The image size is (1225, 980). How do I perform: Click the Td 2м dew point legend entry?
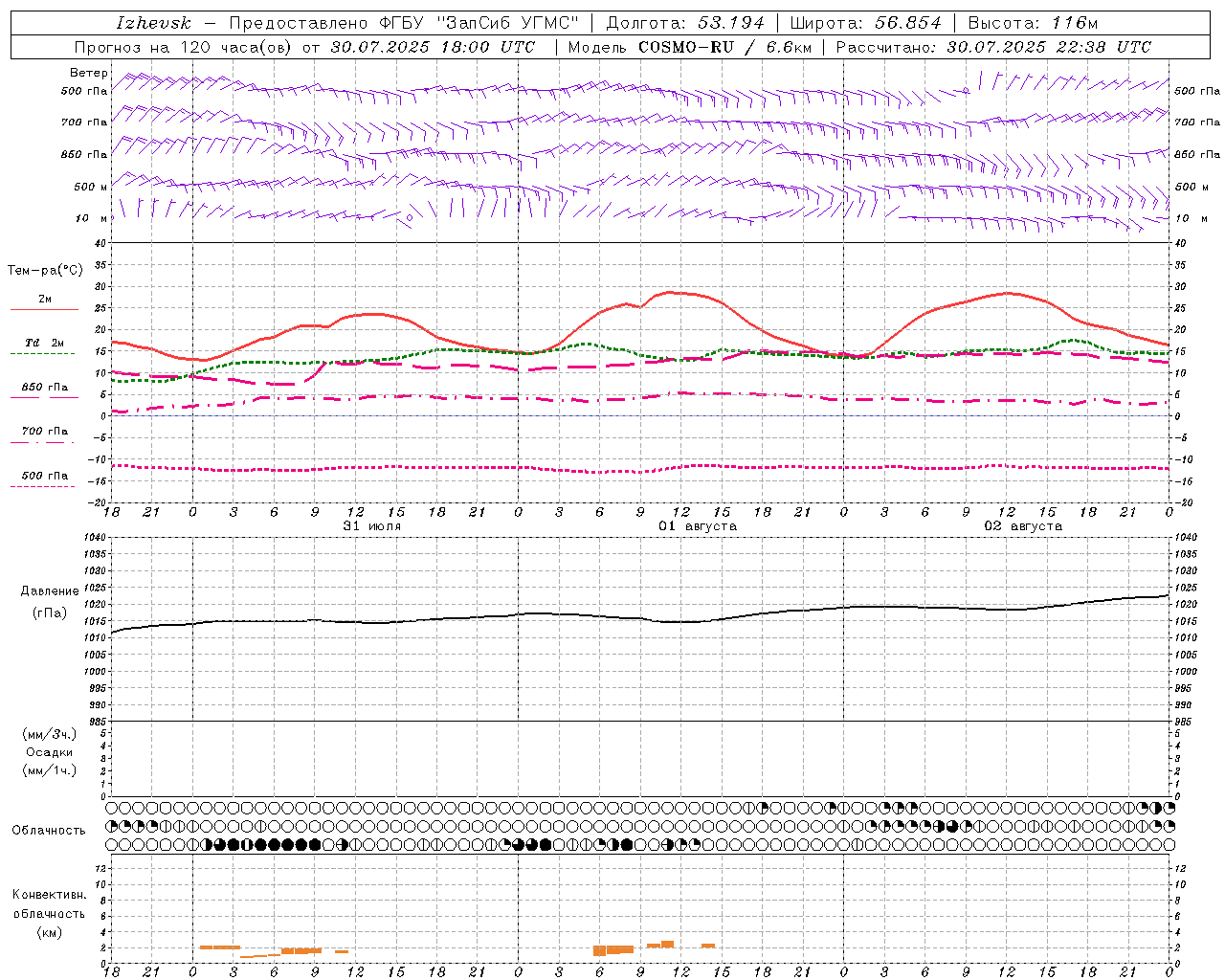[44, 343]
